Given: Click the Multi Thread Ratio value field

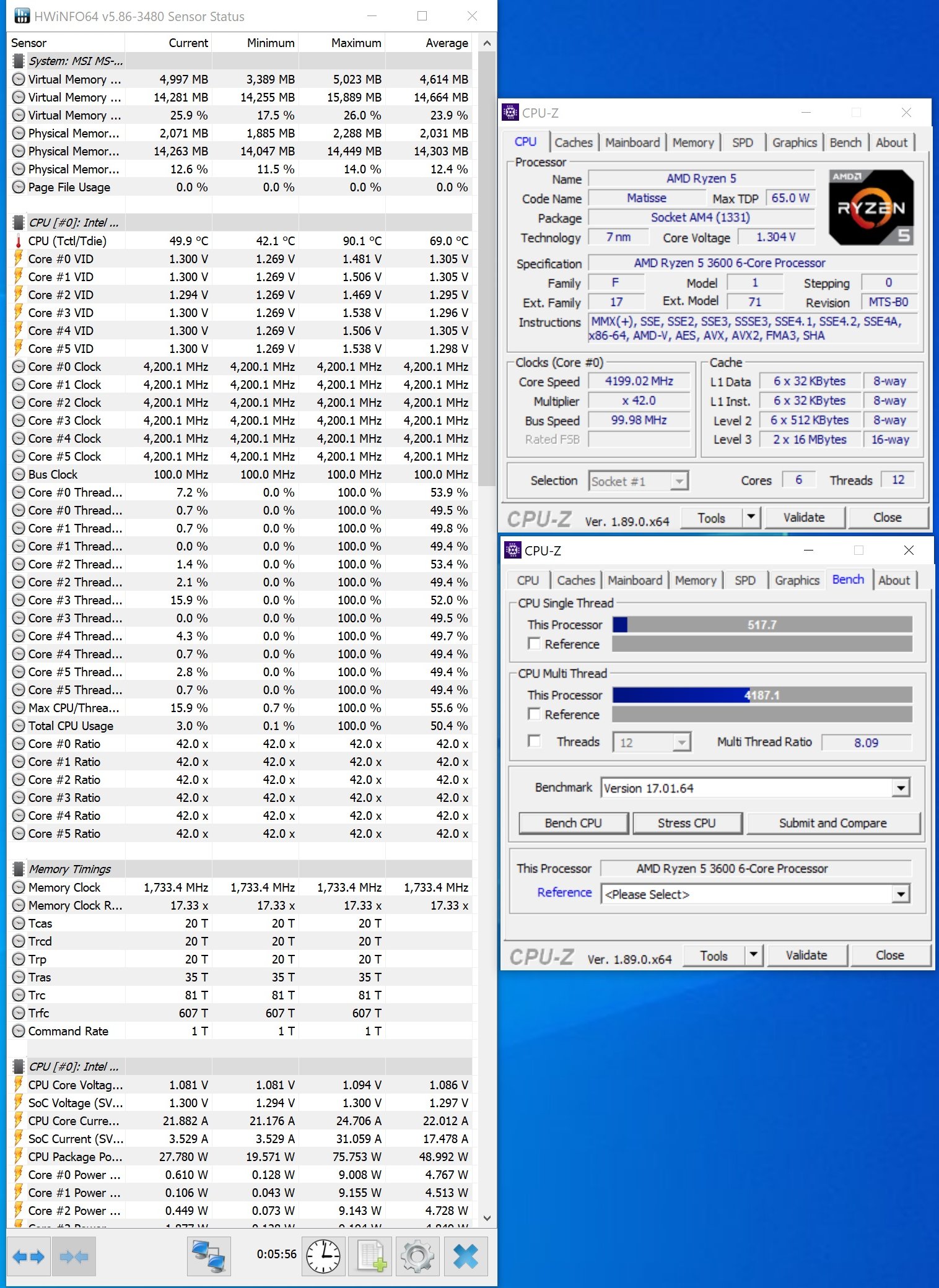Looking at the screenshot, I should coord(867,742).
